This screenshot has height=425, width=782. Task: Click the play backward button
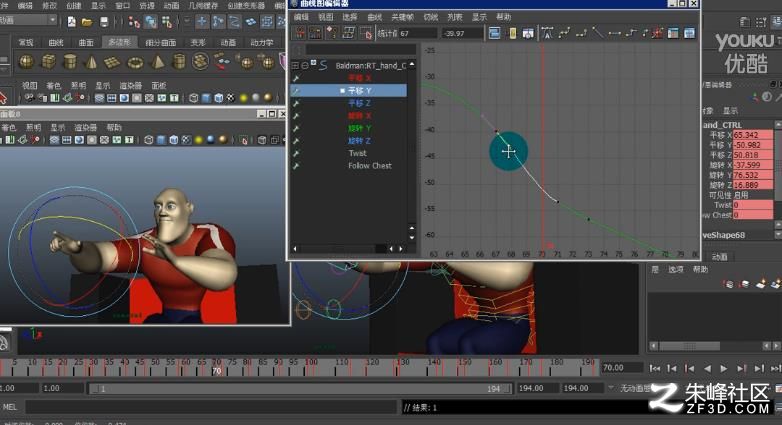(707, 368)
